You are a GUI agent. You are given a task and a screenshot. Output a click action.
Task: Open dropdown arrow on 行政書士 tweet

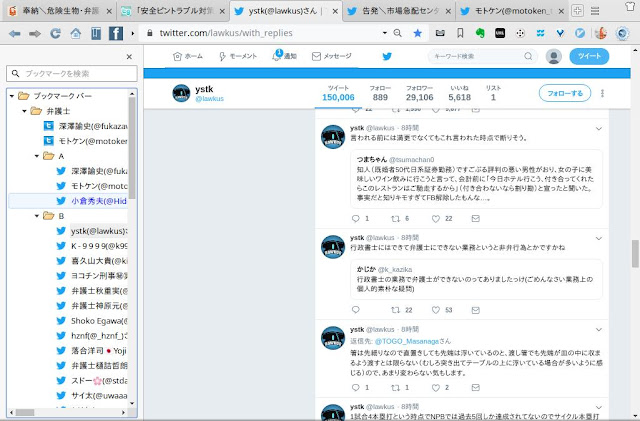(598, 238)
